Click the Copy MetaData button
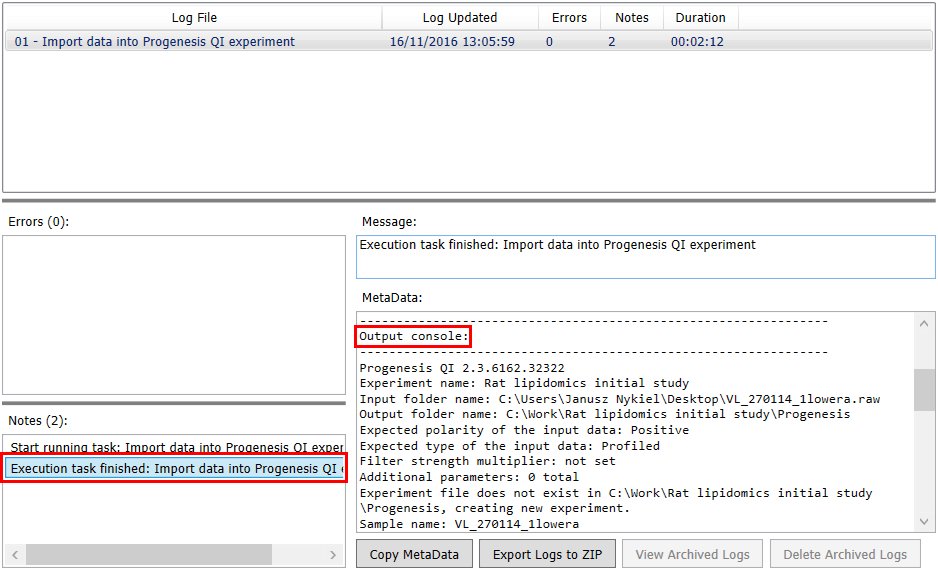This screenshot has width=938, height=570. pos(414,554)
